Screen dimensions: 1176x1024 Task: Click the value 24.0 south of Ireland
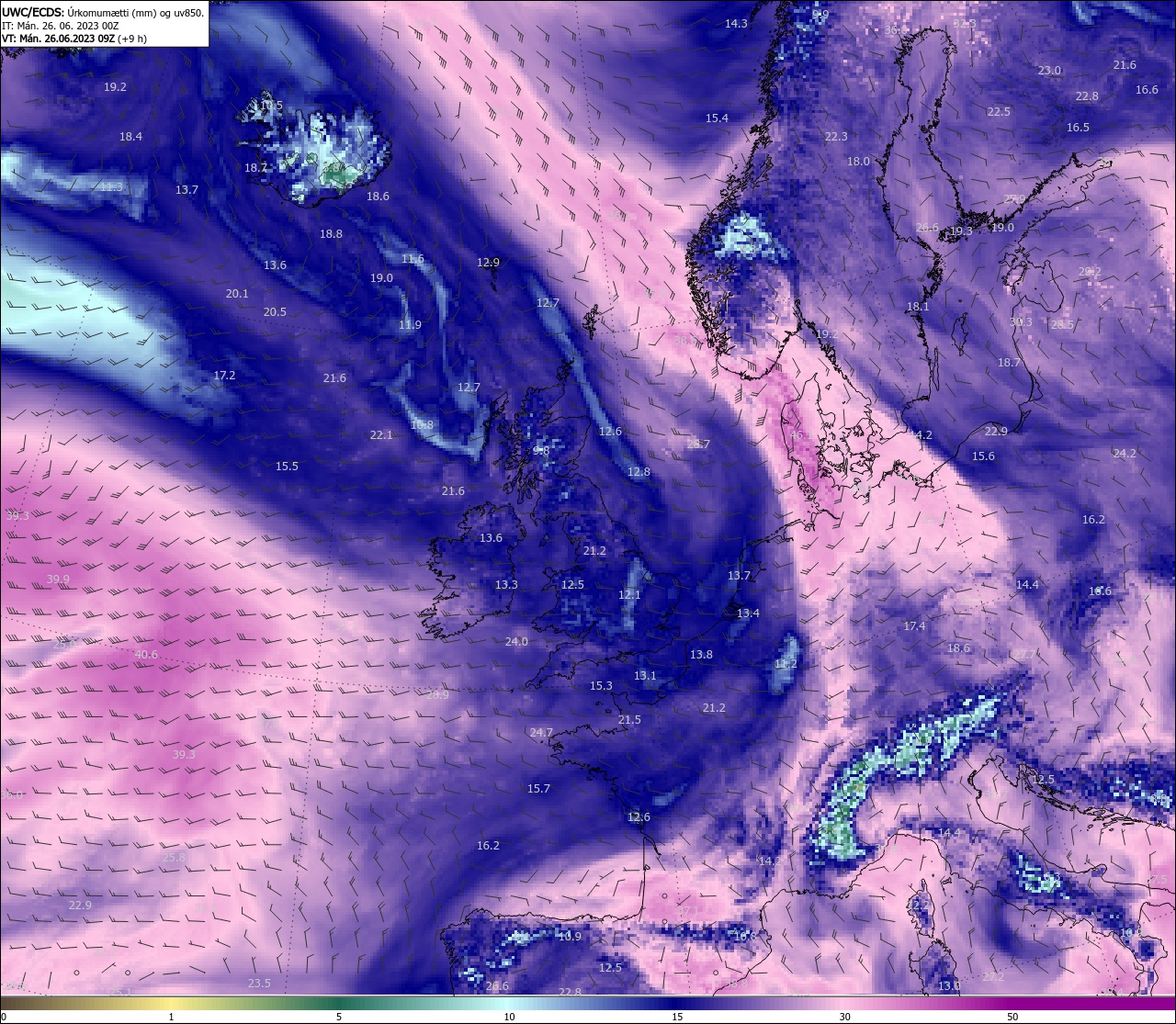click(x=516, y=642)
